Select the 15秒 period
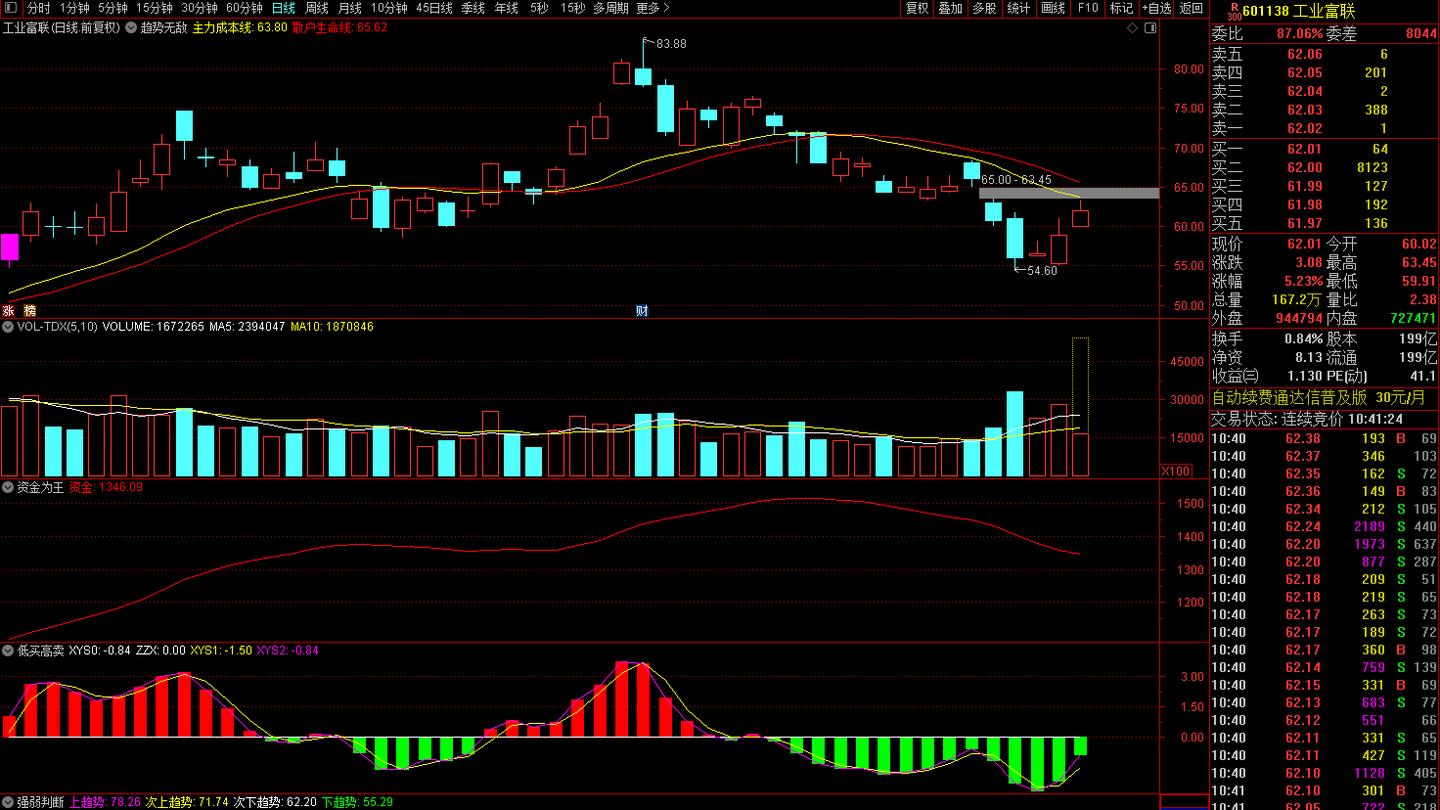1440x810 pixels. 573,8
